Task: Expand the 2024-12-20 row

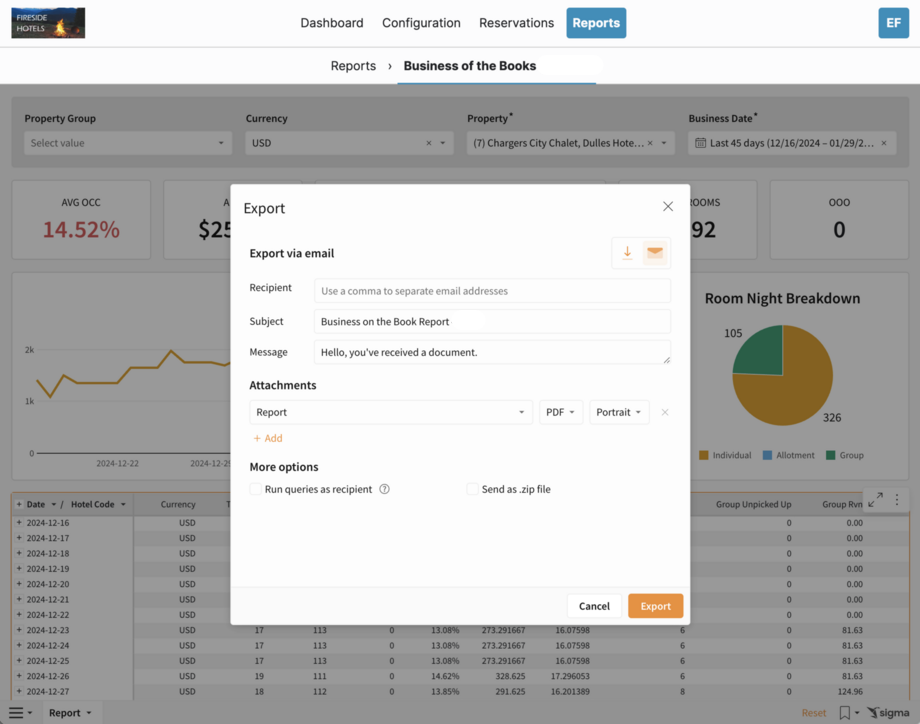Action: (x=19, y=584)
